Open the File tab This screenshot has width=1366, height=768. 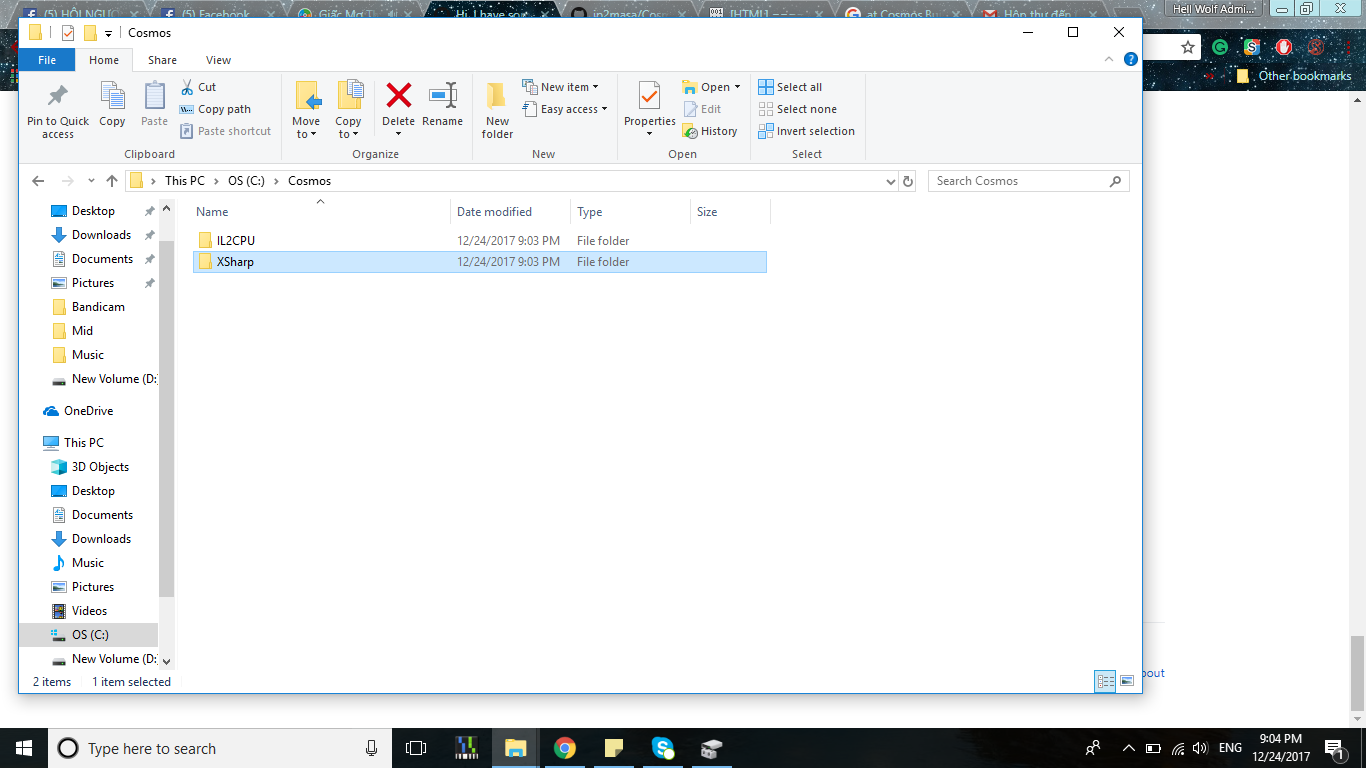47,60
